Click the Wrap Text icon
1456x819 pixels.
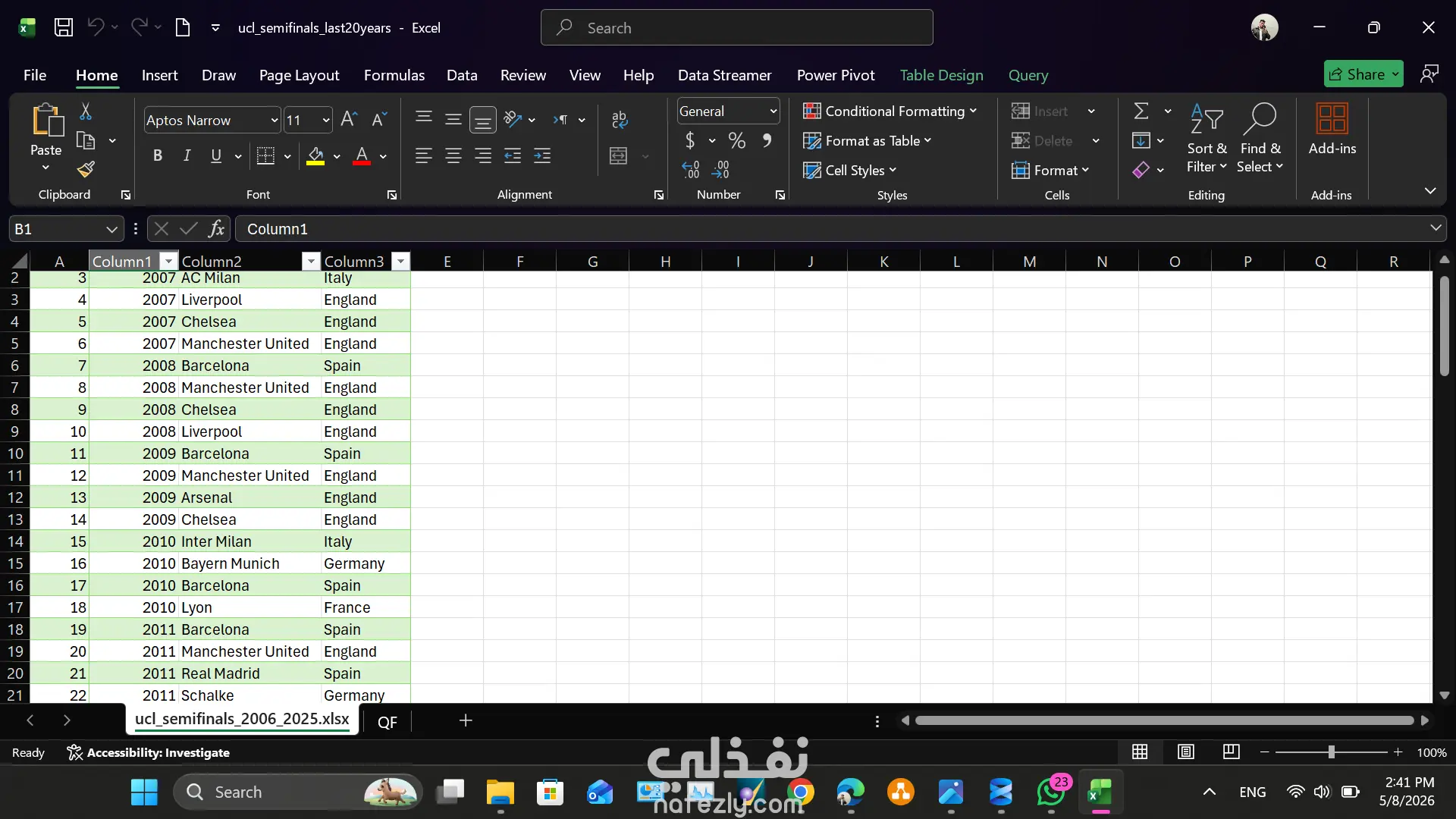coord(619,119)
